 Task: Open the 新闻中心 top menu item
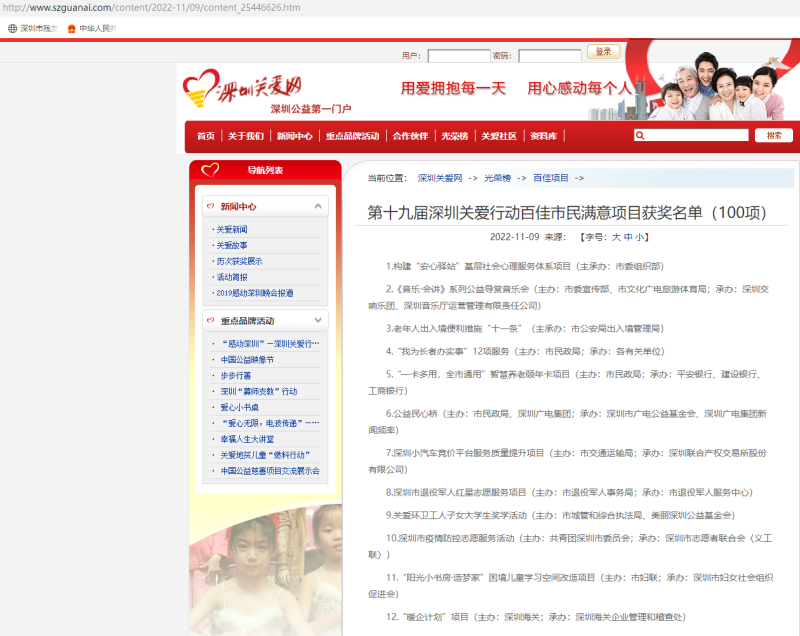click(x=294, y=136)
